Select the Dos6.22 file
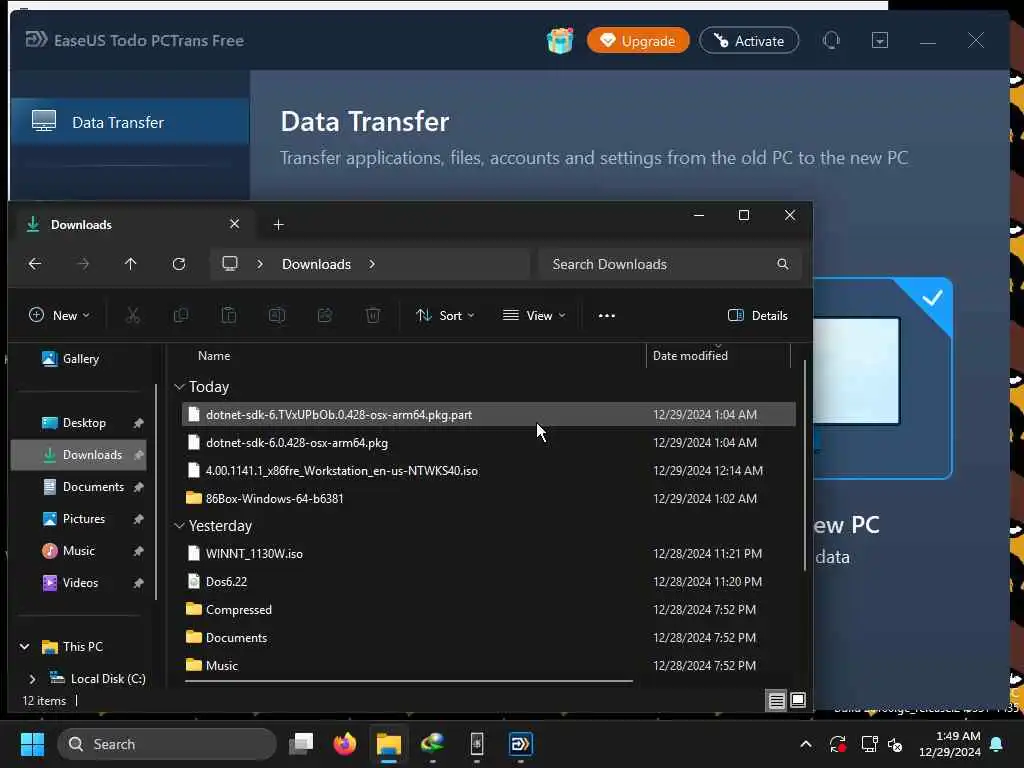 pyautogui.click(x=488, y=582)
